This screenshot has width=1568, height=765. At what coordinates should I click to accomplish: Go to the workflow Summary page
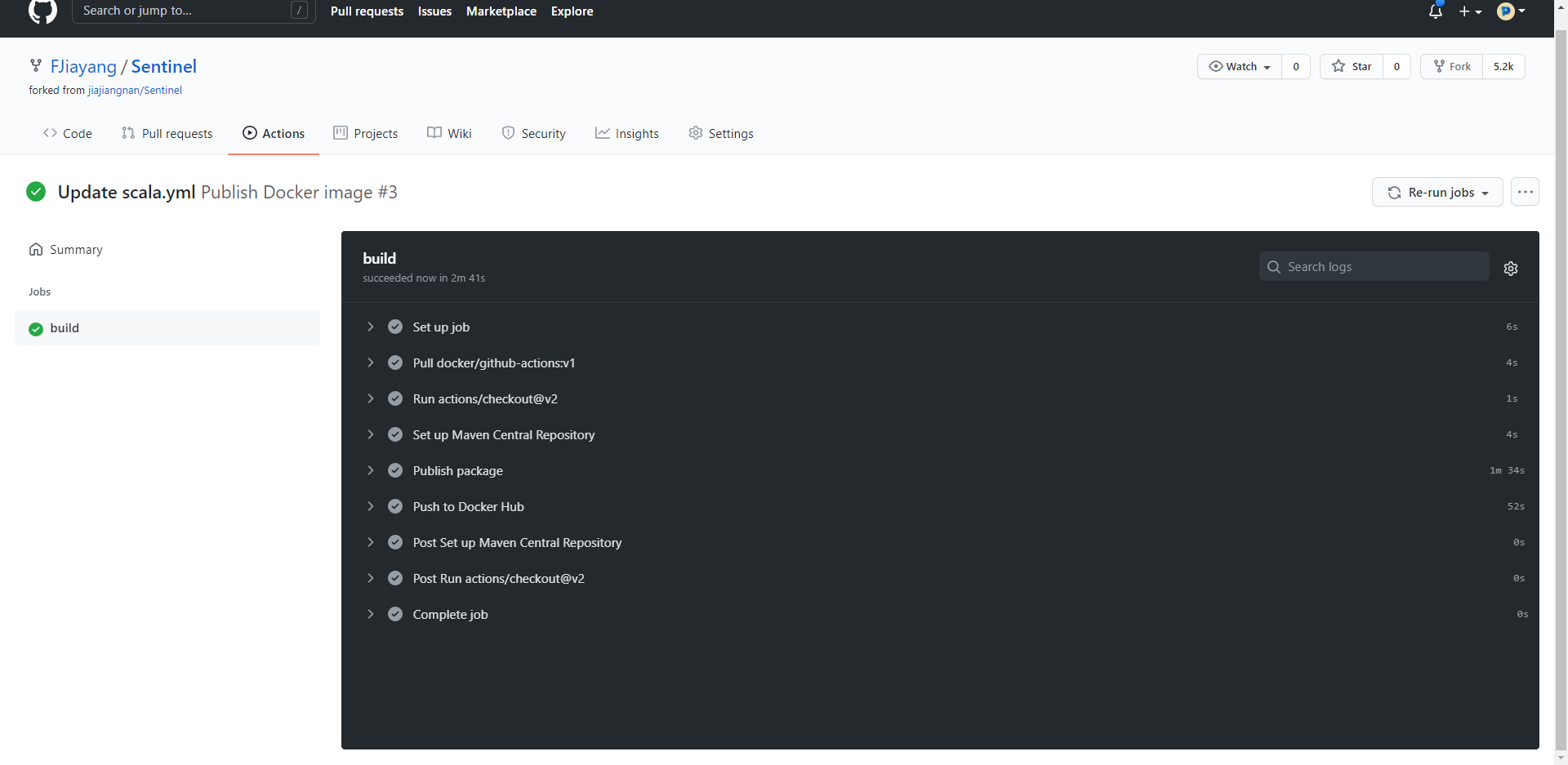75,249
